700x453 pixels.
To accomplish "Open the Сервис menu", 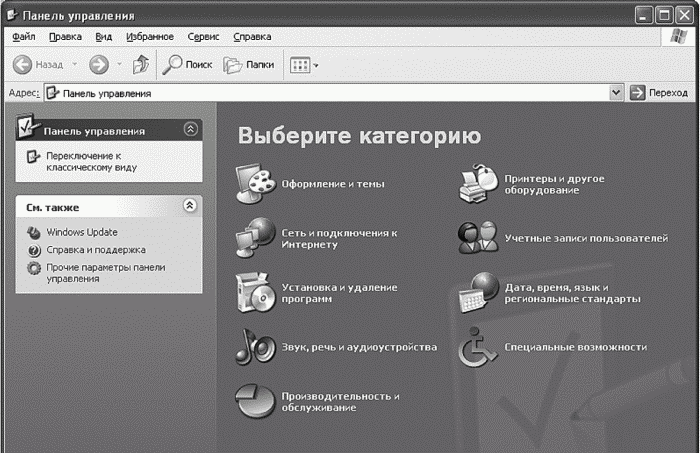I will tap(203, 37).
